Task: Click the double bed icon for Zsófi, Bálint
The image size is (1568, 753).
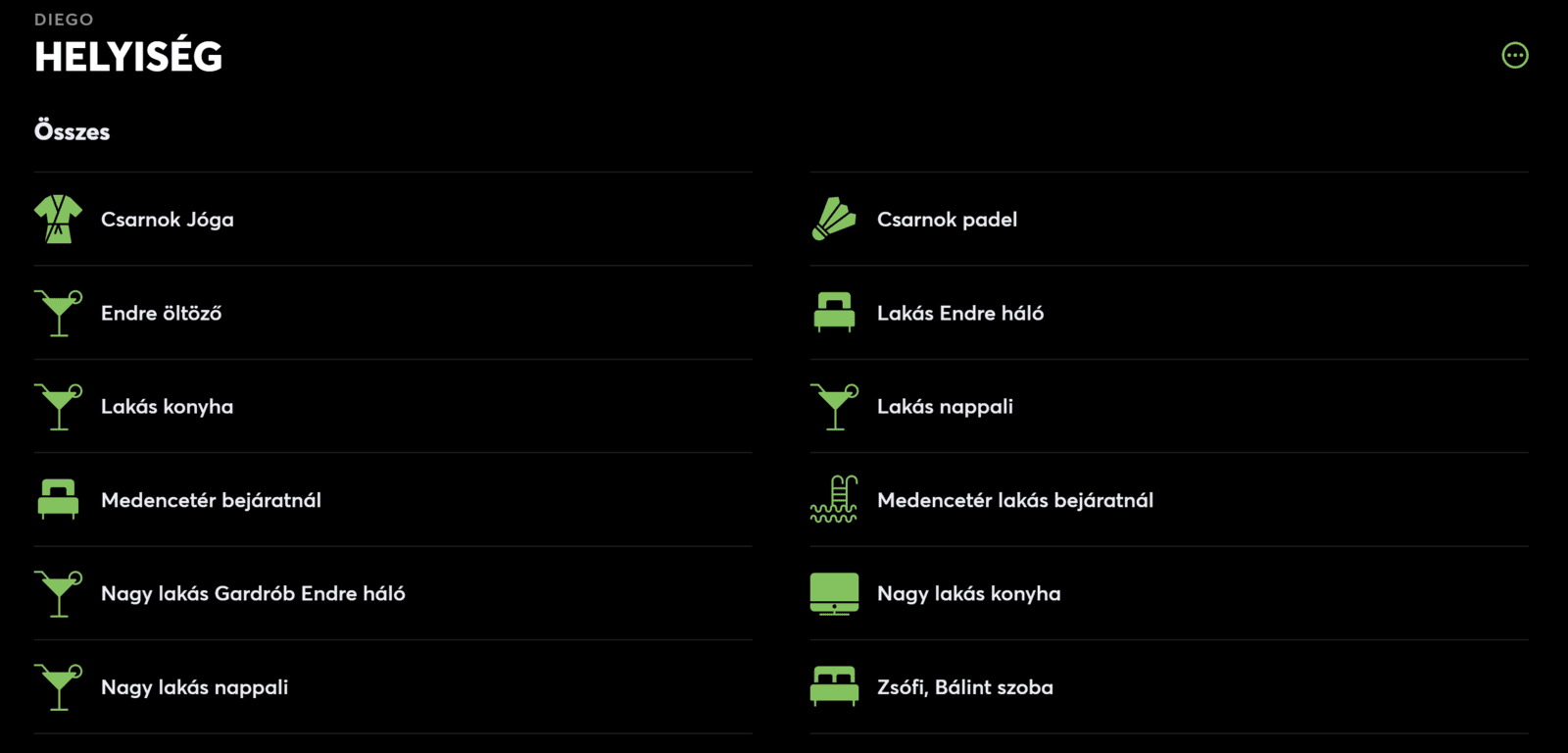Action: coord(834,686)
